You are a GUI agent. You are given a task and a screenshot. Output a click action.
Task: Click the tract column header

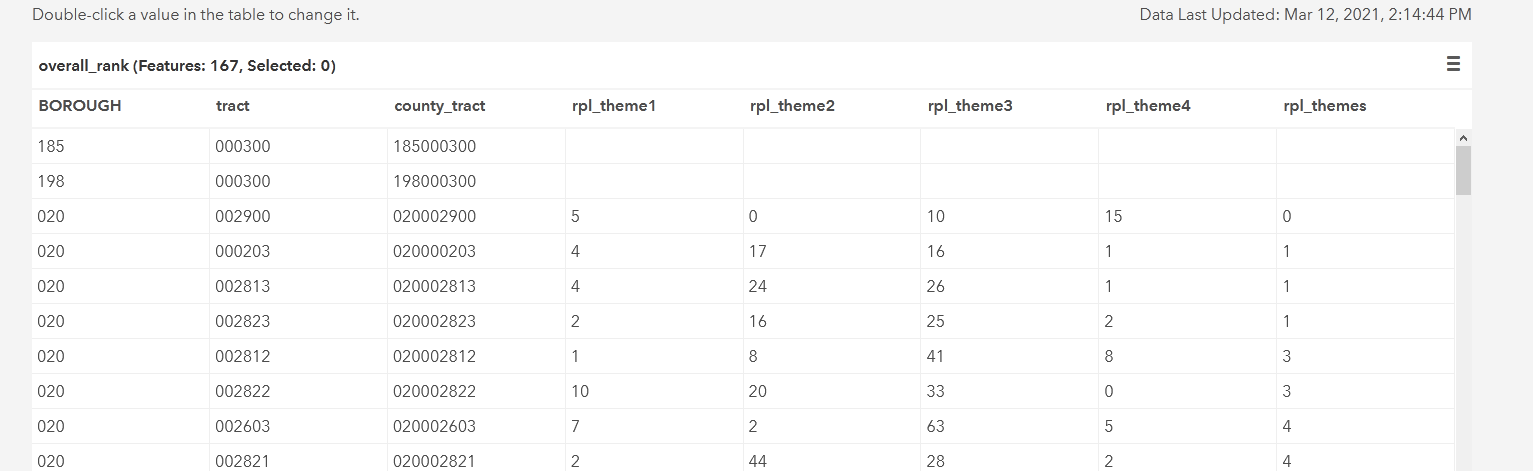point(233,106)
